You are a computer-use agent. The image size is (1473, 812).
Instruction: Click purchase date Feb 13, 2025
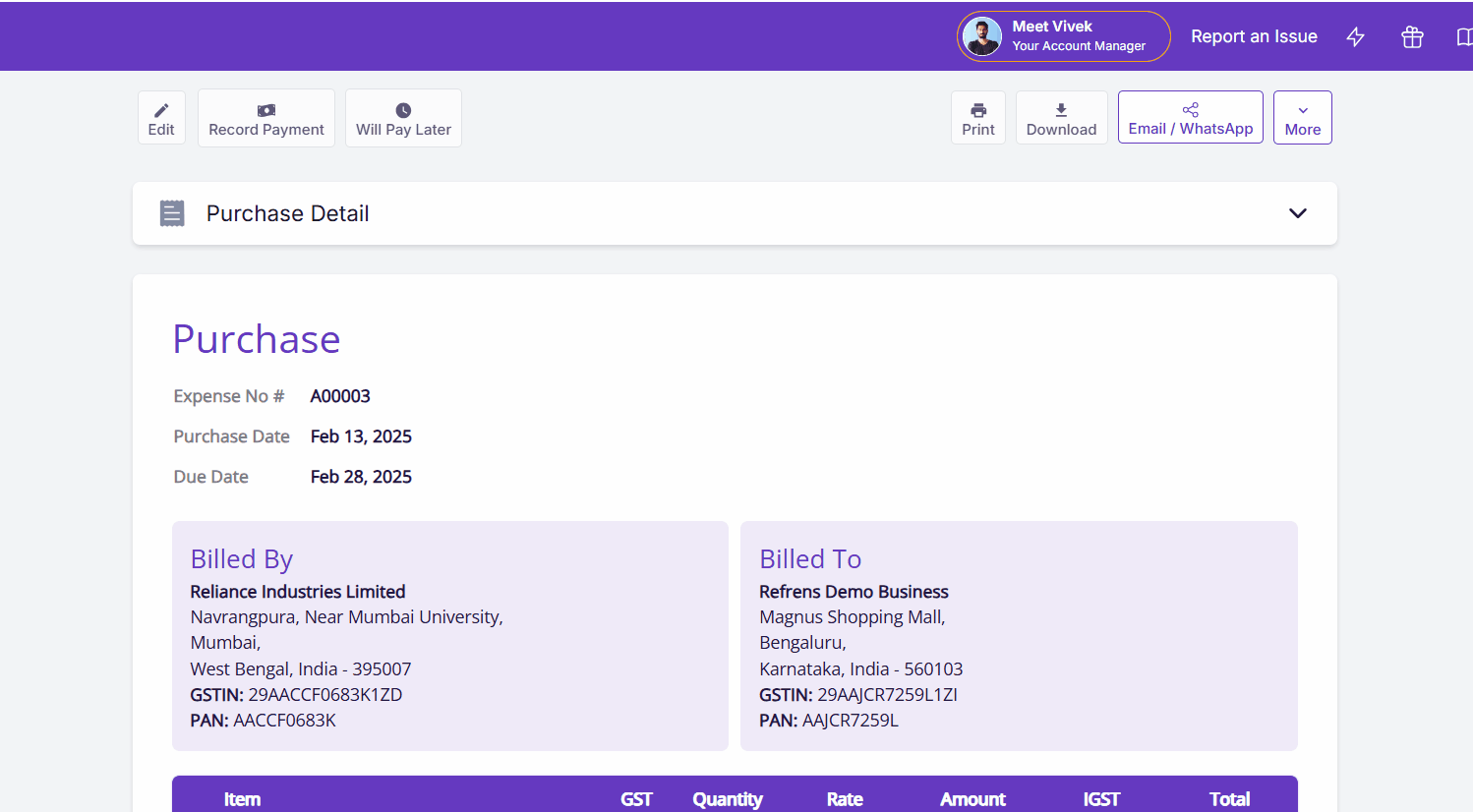[361, 436]
